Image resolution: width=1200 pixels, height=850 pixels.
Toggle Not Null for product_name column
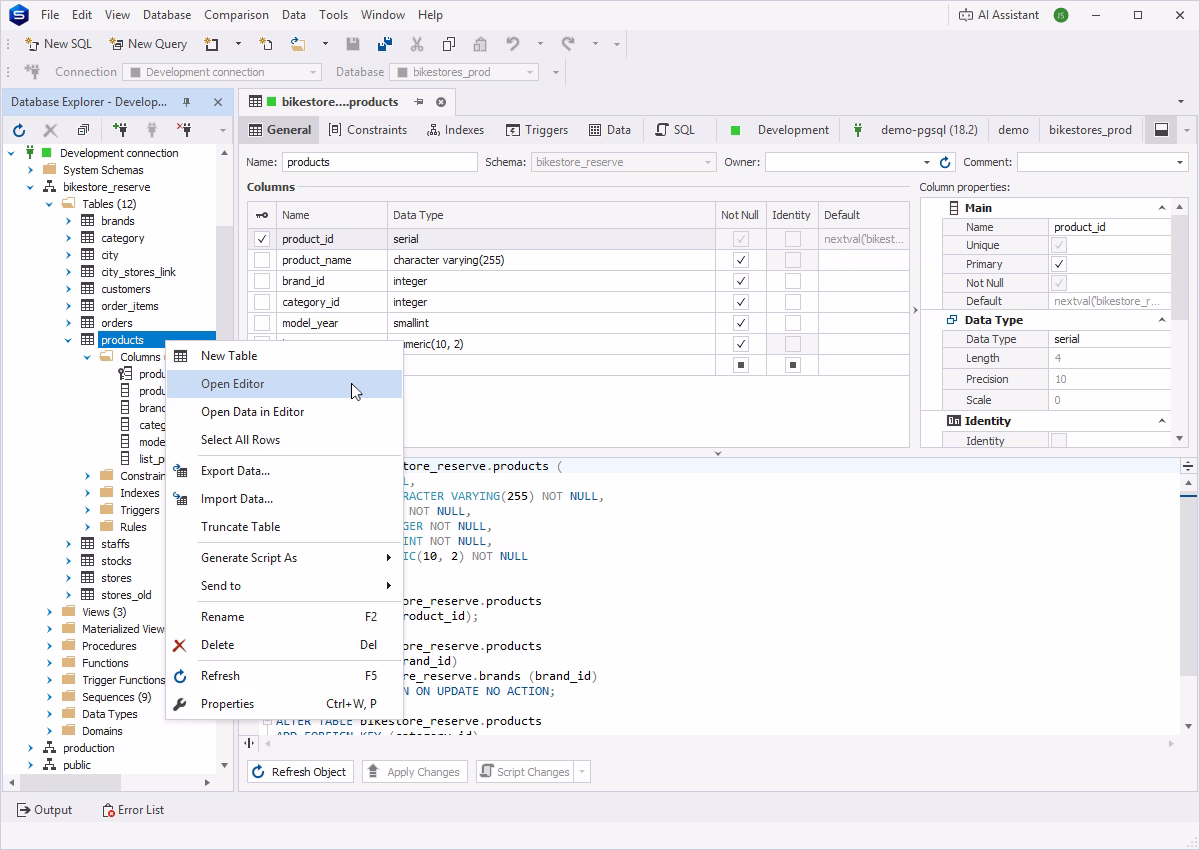click(x=740, y=260)
